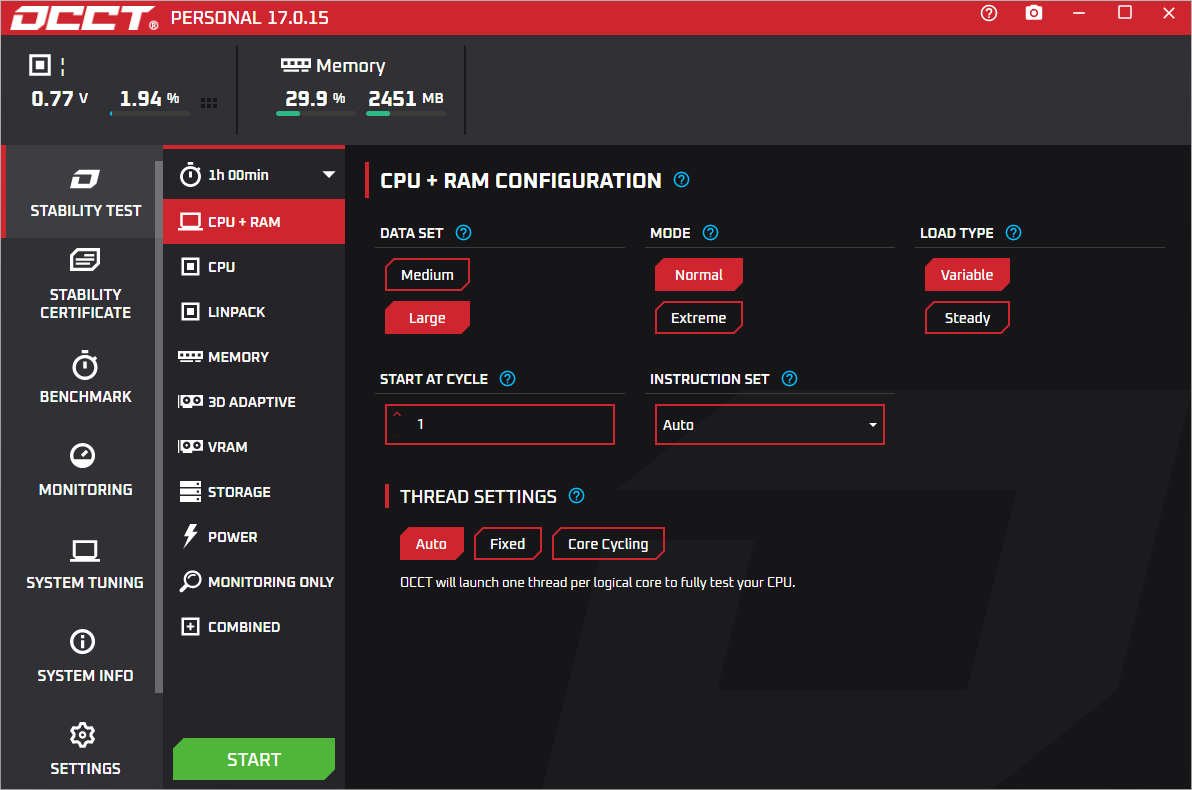
Task: Select the CPU test
Action: pyautogui.click(x=254, y=267)
